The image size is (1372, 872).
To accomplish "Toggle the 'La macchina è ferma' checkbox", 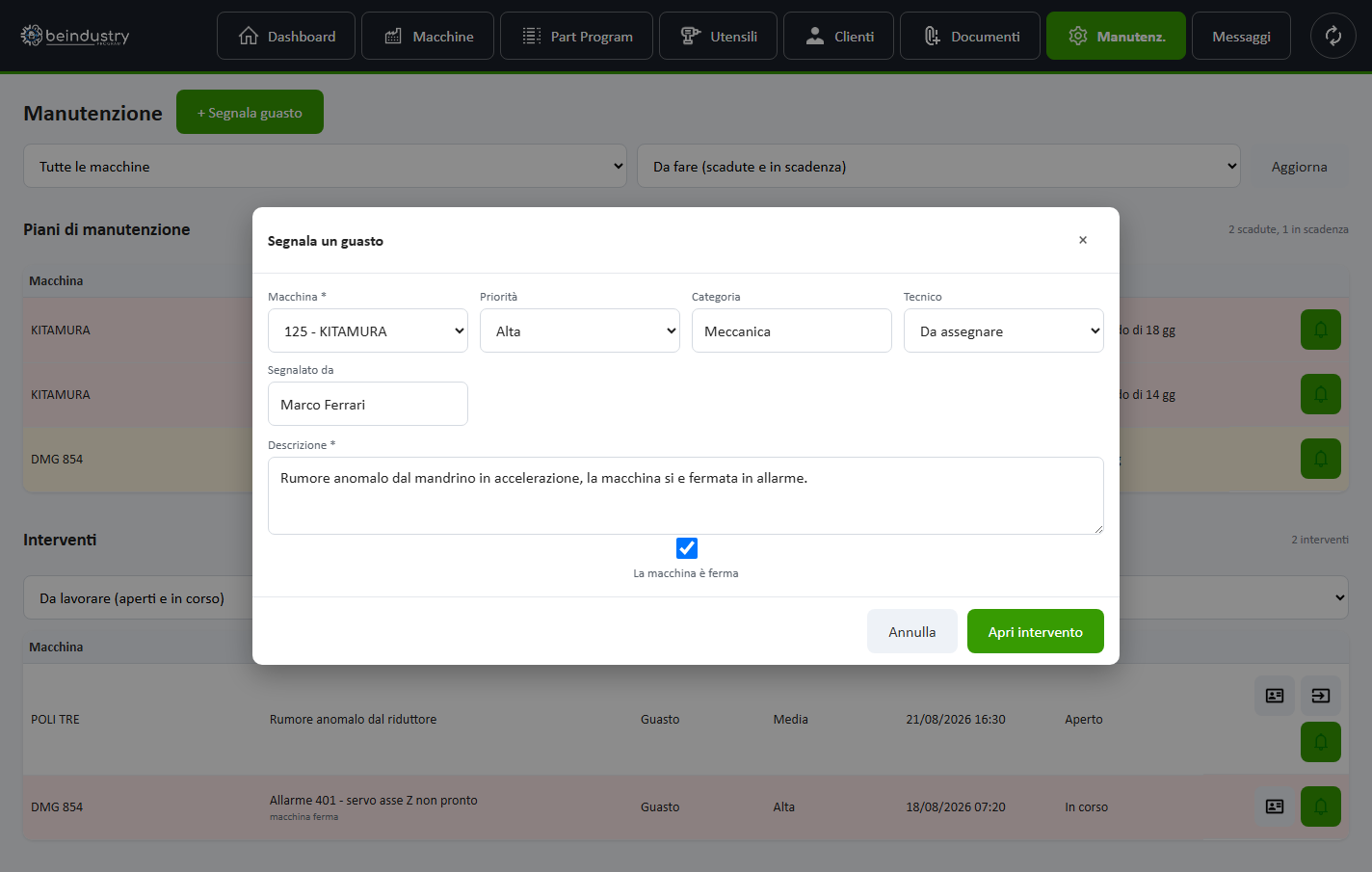I will (687, 548).
